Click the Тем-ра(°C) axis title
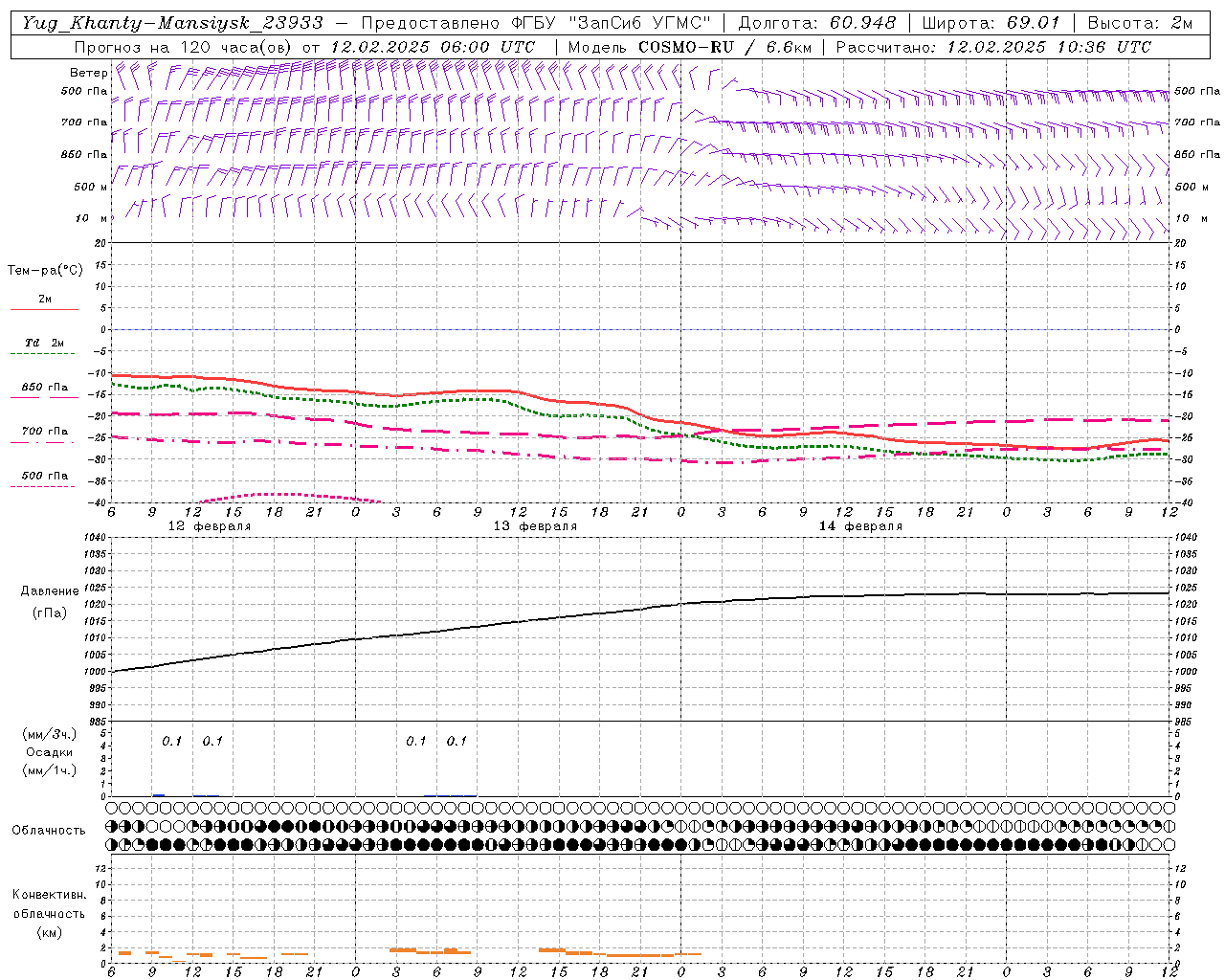1225x980 pixels. (45, 271)
